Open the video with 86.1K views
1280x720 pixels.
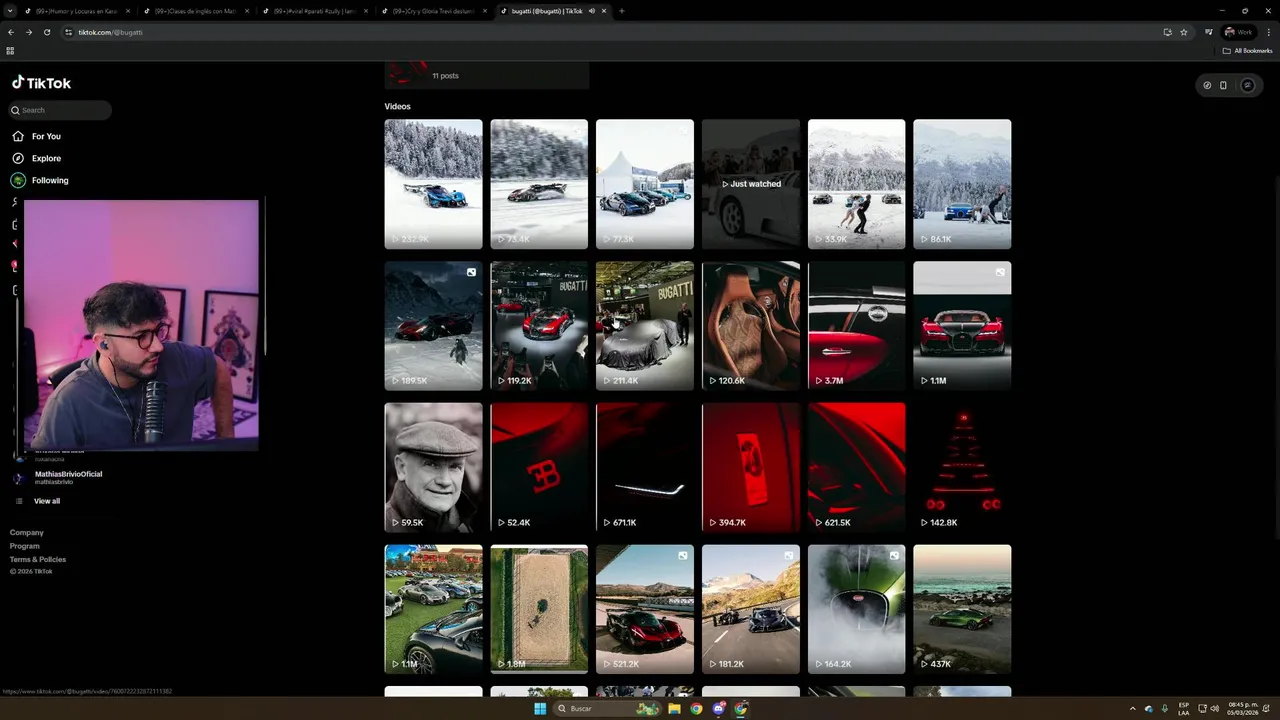(x=962, y=184)
